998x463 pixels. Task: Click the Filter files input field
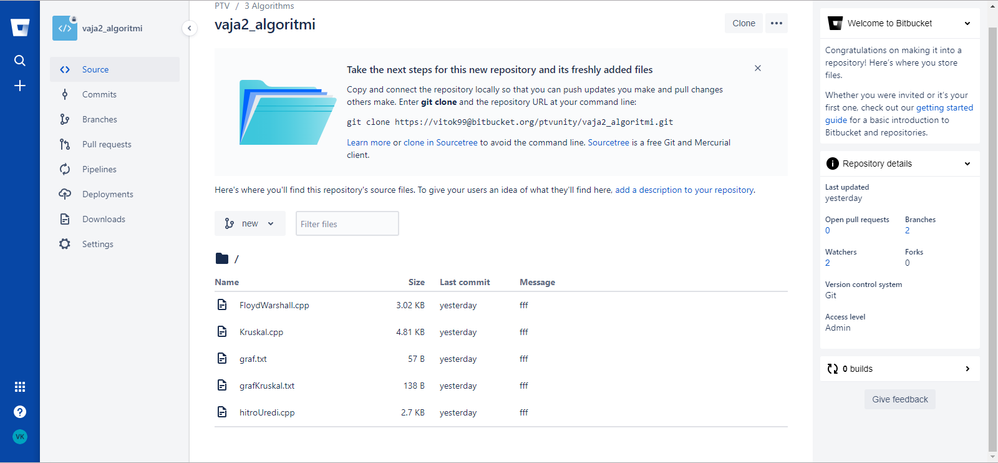pos(348,224)
